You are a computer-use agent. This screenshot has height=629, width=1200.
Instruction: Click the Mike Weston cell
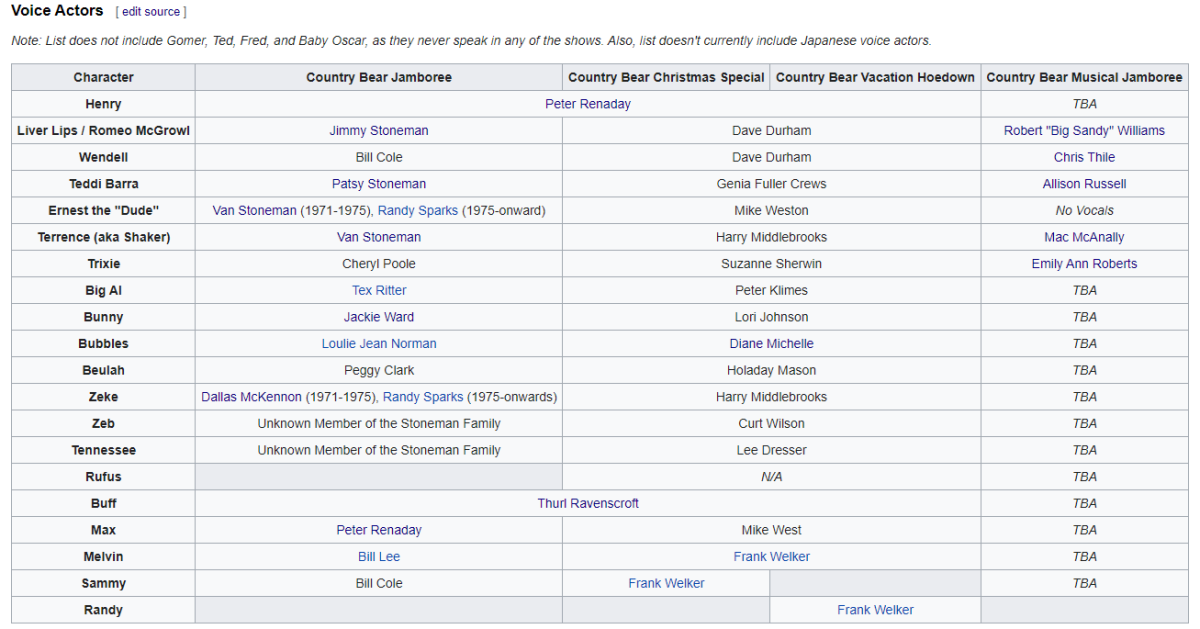click(x=771, y=211)
